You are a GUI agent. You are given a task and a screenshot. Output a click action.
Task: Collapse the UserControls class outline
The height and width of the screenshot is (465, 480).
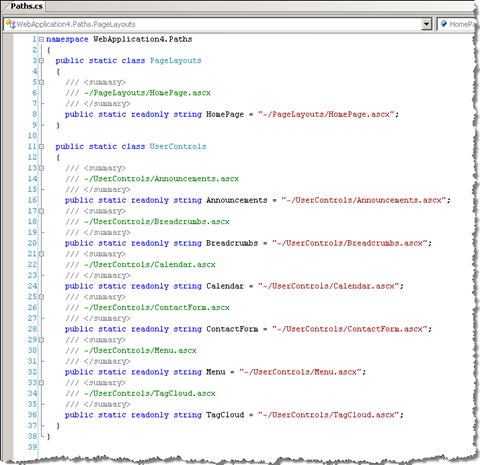(x=41, y=146)
